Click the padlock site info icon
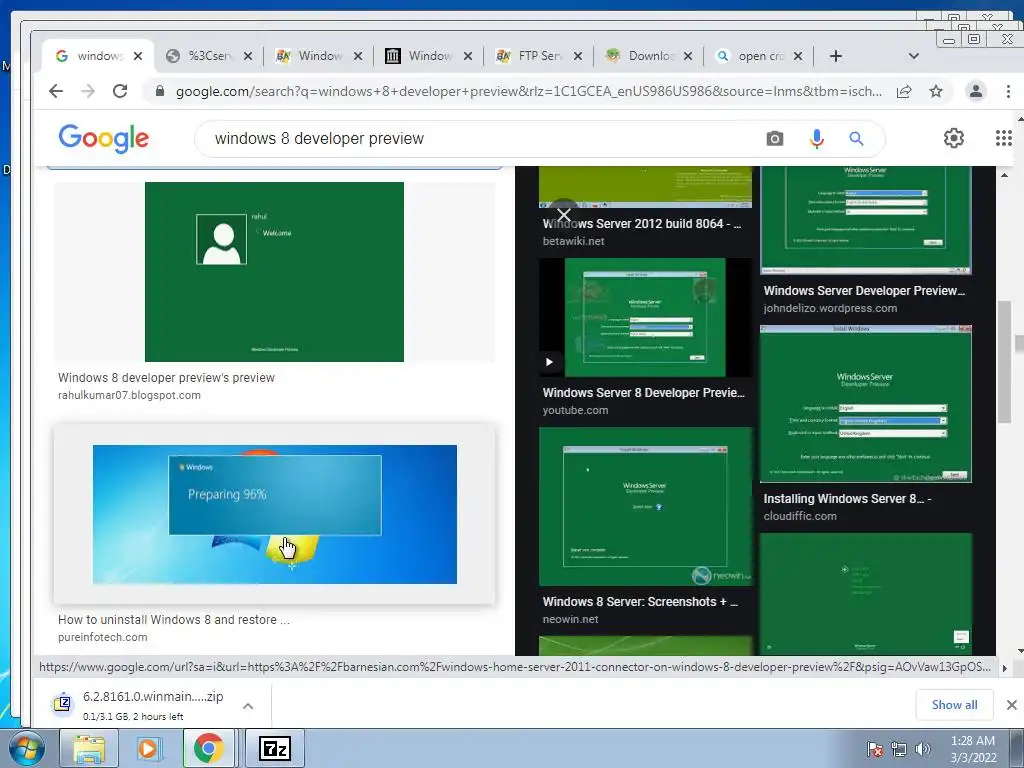The image size is (1024, 768). click(159, 91)
